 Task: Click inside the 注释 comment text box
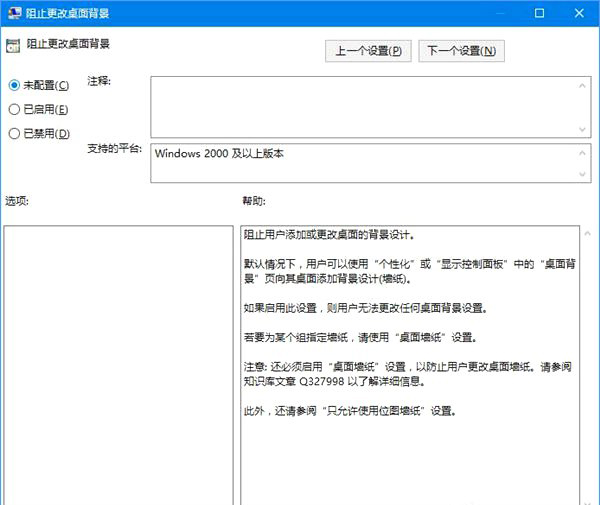click(365, 104)
